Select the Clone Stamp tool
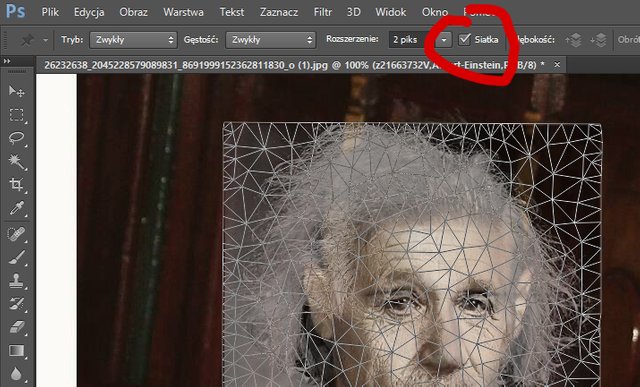This screenshot has height=387, width=640. [16, 280]
